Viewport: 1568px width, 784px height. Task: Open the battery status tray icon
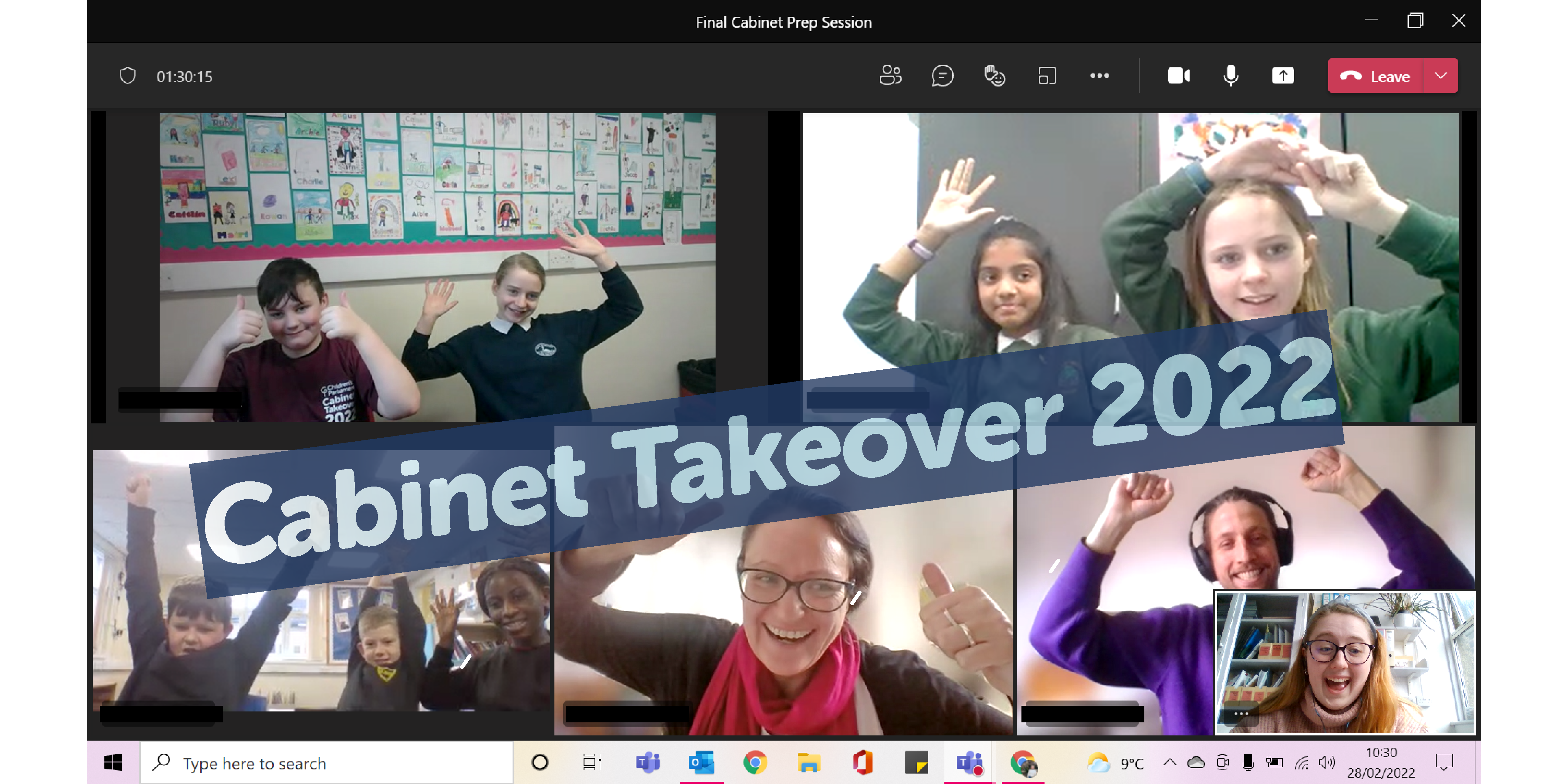[1275, 763]
